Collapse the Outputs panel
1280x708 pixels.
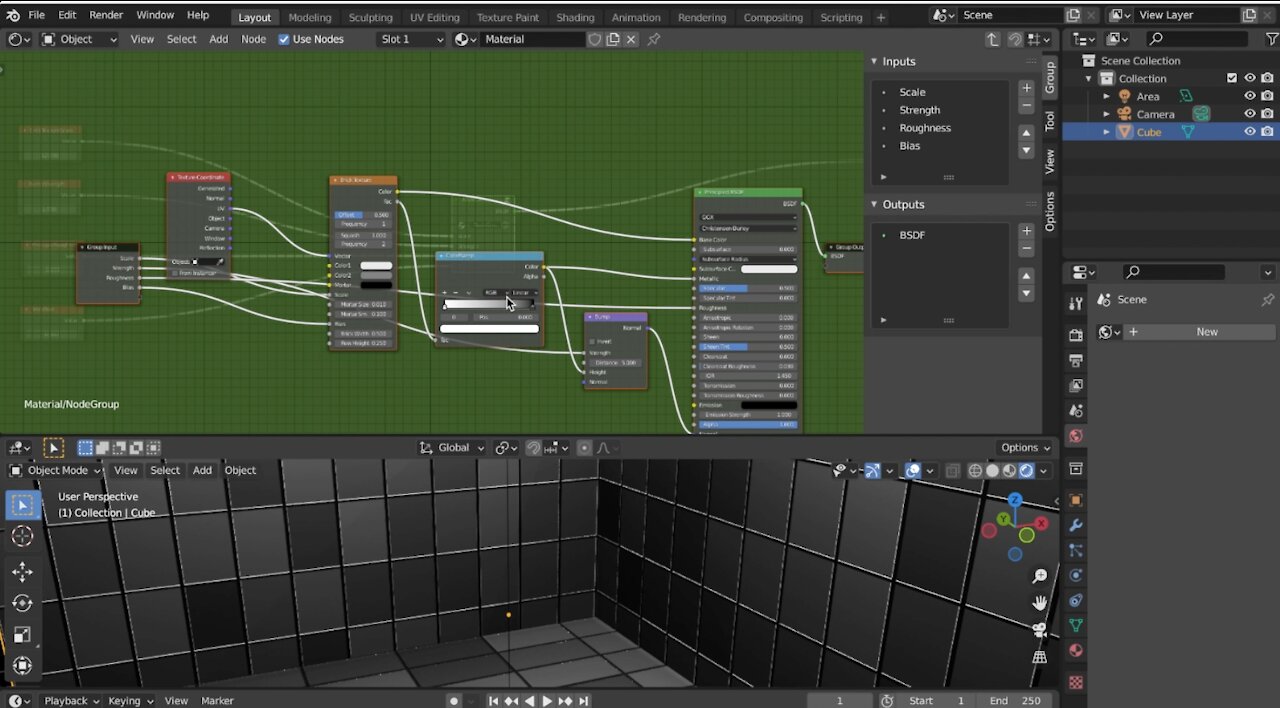(x=874, y=205)
